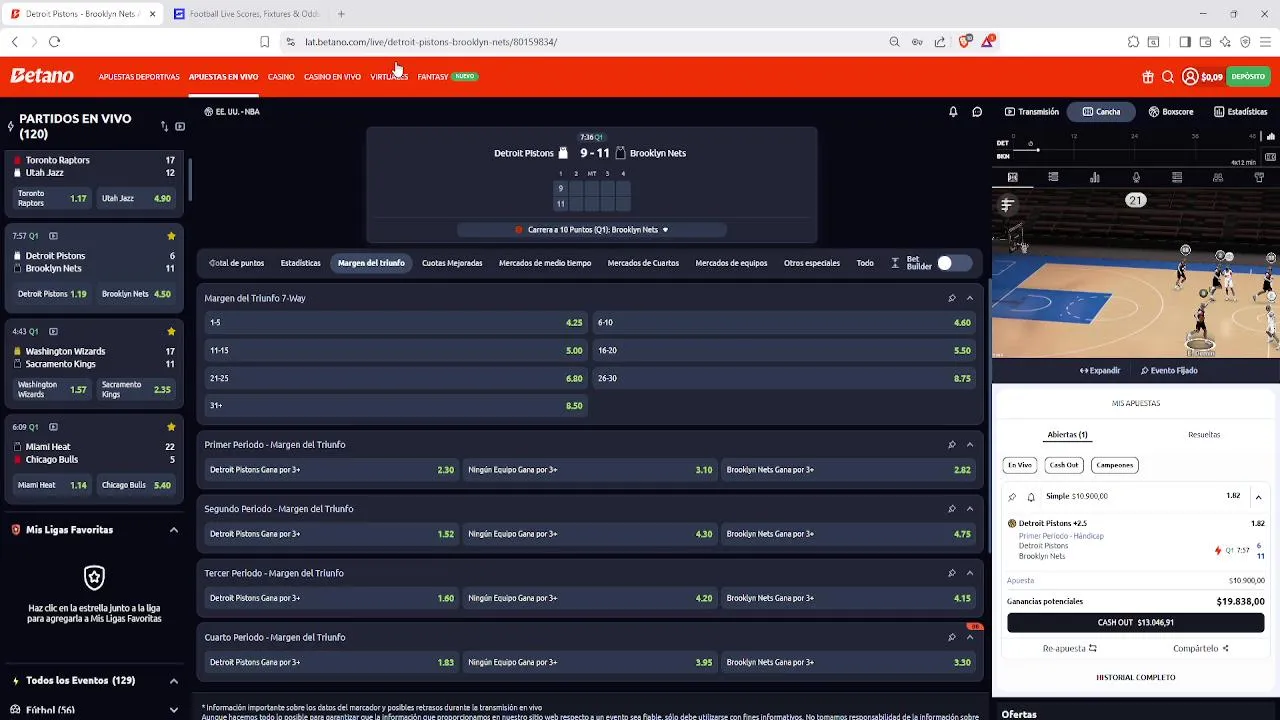Unfavorite the Washington Wizards match star

(171, 331)
